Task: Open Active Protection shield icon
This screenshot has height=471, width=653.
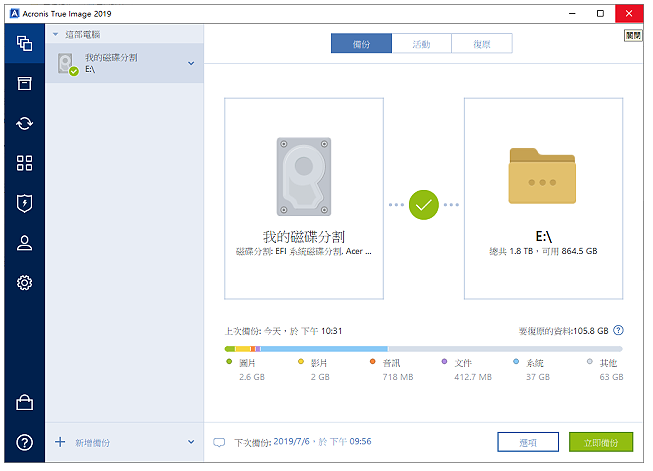Action: [25, 203]
